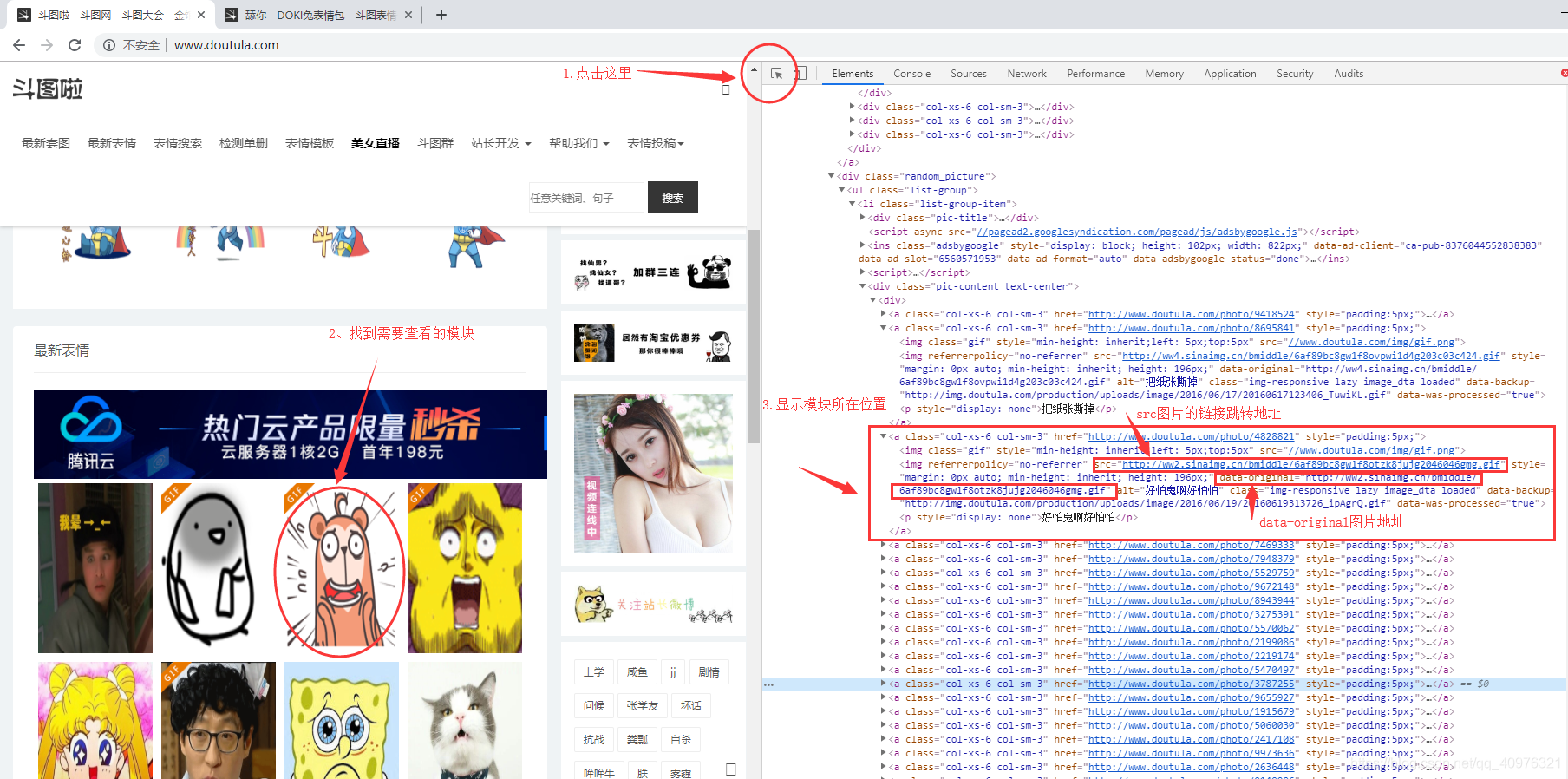Select the 剧情 tag

[709, 672]
